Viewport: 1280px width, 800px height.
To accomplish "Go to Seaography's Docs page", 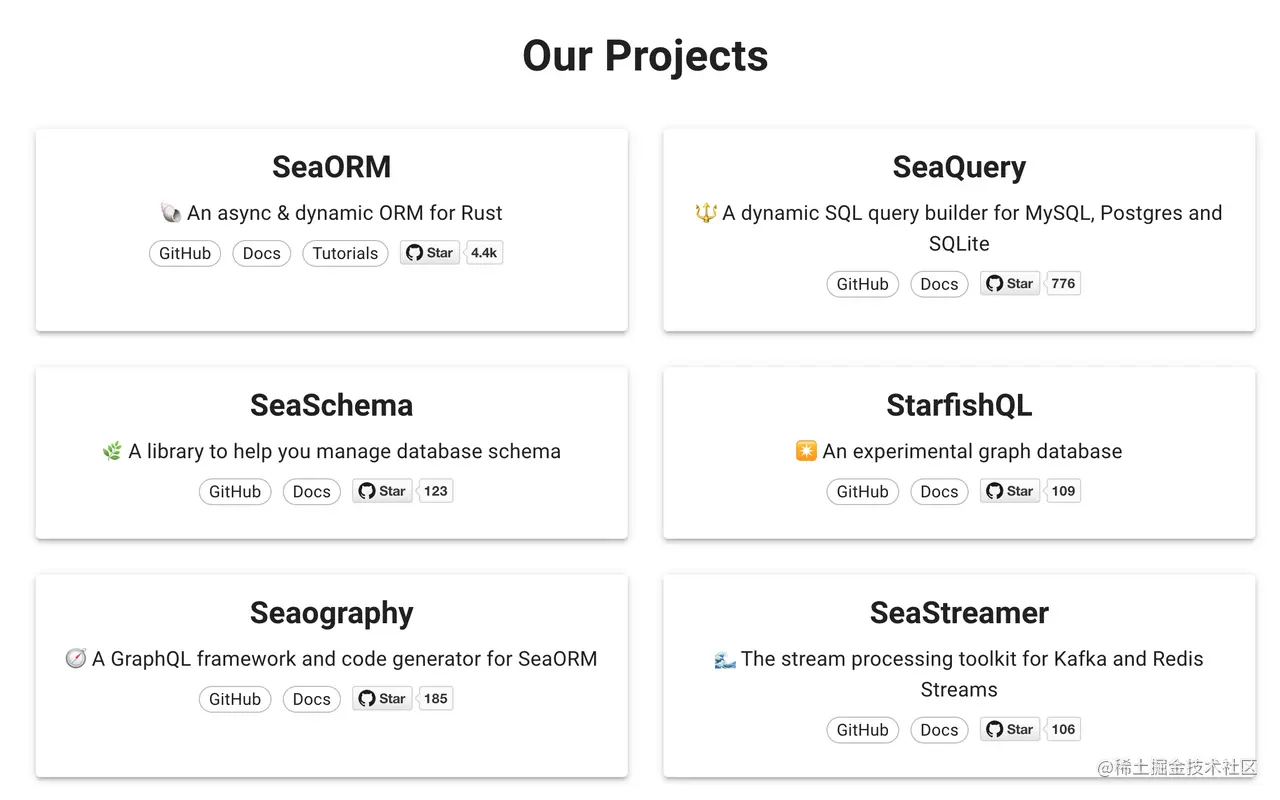I will point(312,700).
